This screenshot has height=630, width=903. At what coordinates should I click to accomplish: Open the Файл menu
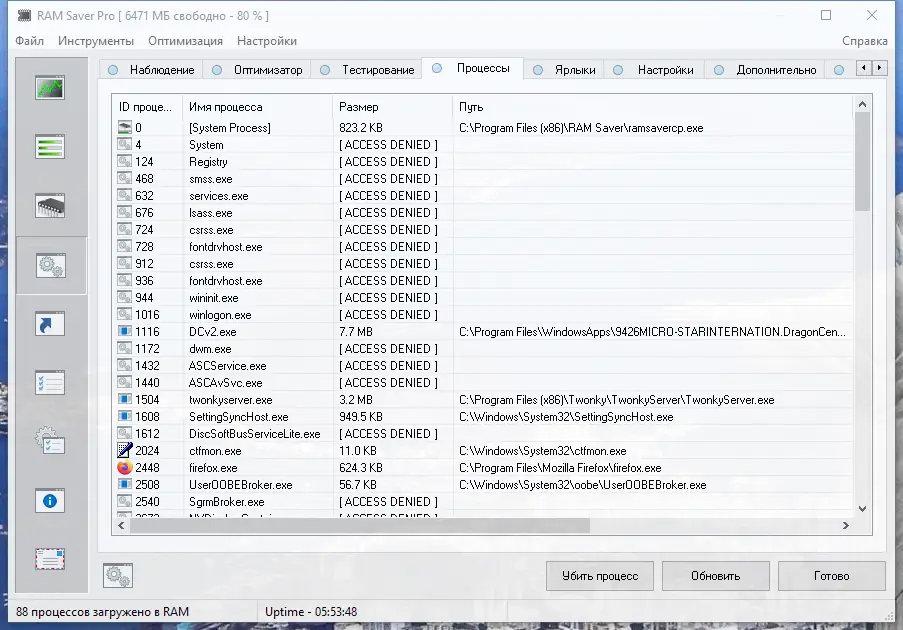coord(29,41)
